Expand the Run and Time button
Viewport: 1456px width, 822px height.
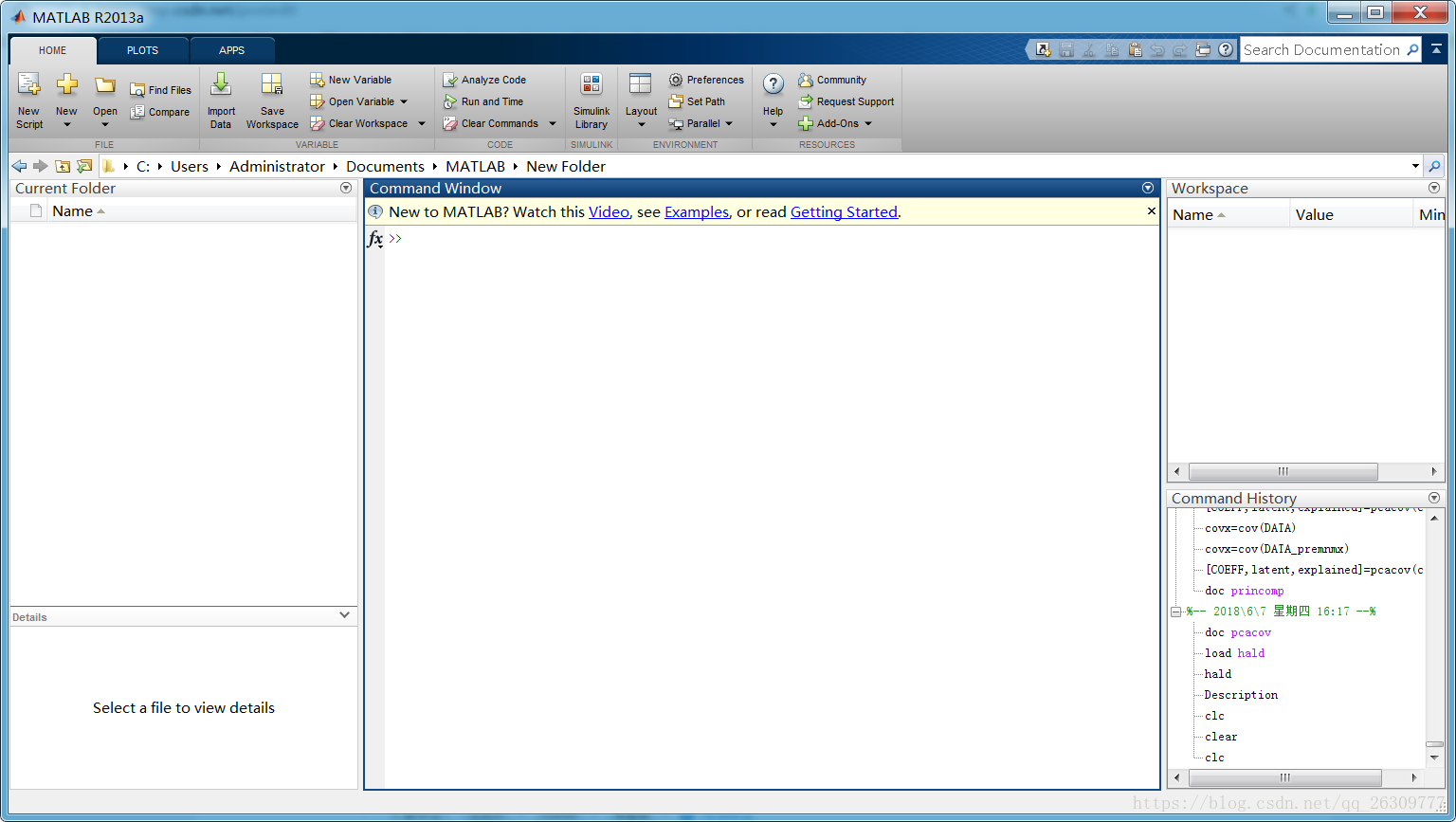482,101
